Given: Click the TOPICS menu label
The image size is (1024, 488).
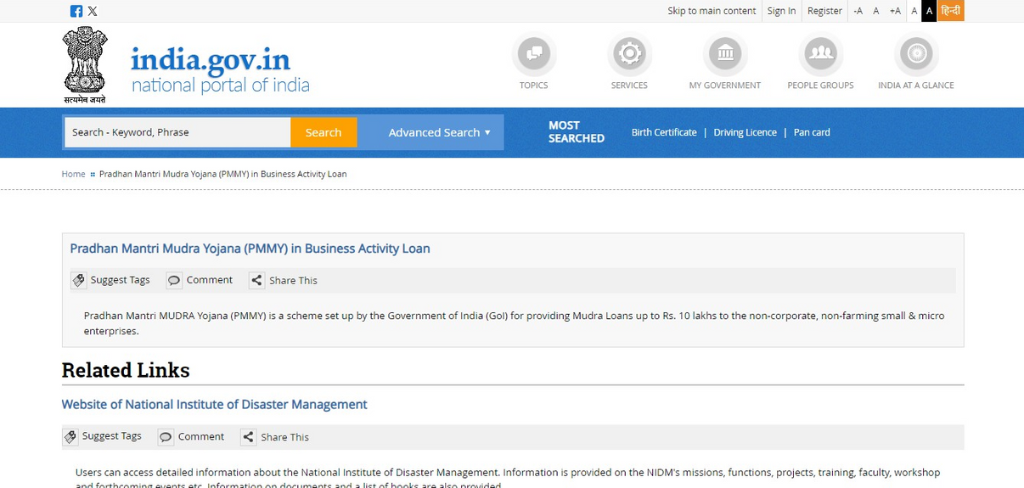Looking at the screenshot, I should click(x=534, y=86).
